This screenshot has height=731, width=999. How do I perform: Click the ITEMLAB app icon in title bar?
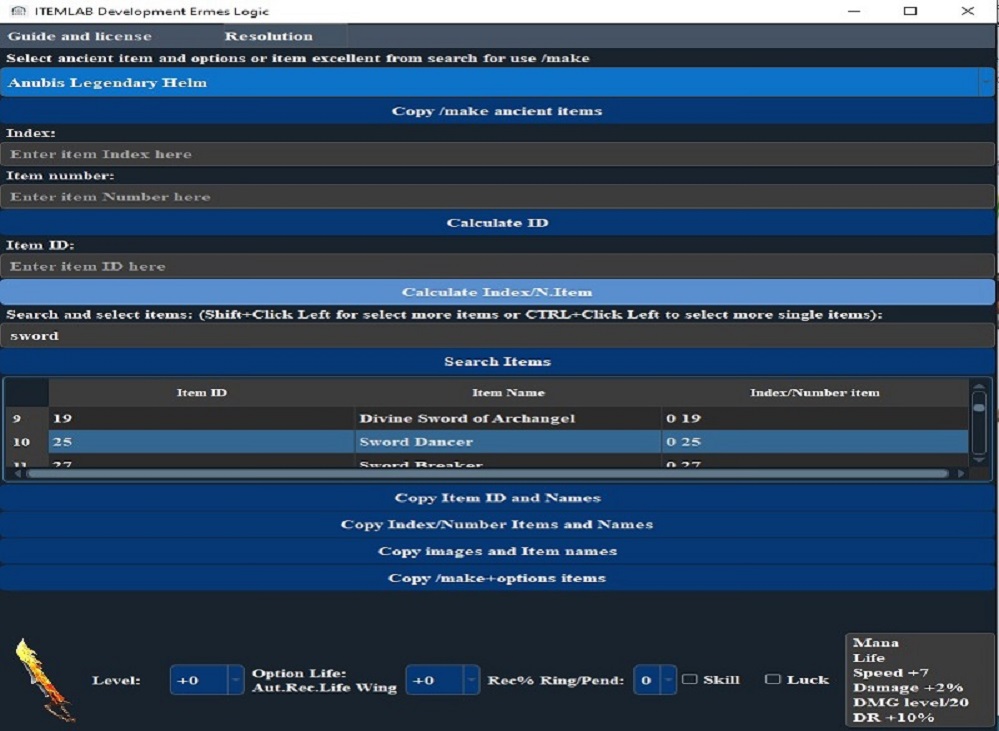17,11
